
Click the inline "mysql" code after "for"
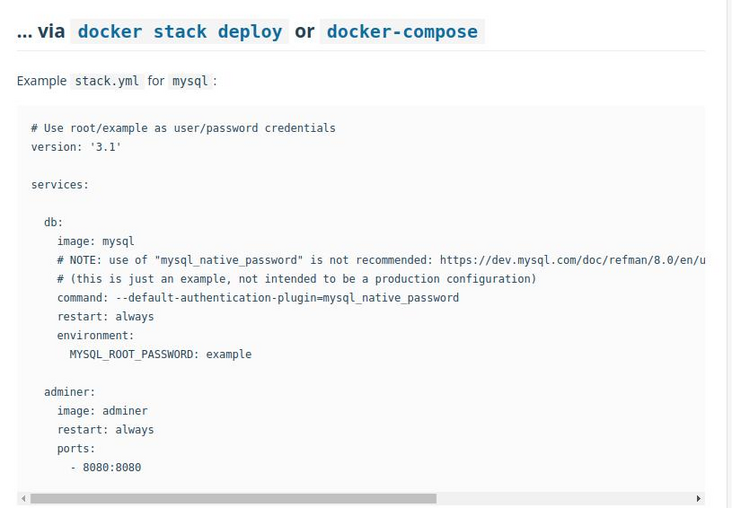click(x=190, y=81)
